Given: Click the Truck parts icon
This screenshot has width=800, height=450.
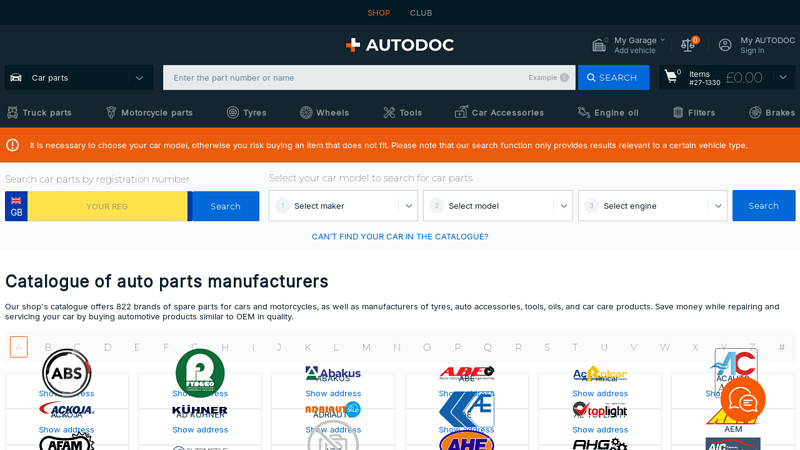Looking at the screenshot, I should (12, 112).
